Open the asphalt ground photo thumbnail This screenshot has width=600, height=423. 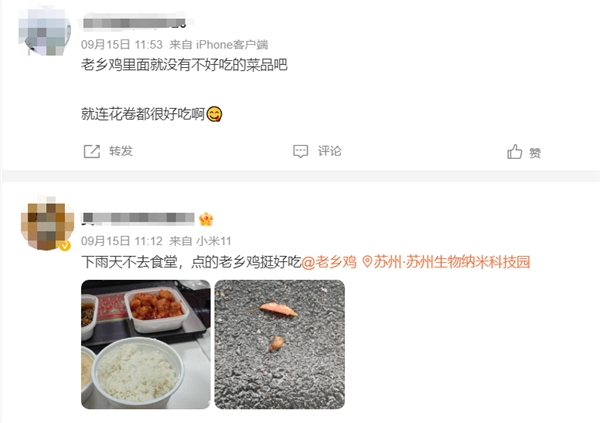pos(280,345)
